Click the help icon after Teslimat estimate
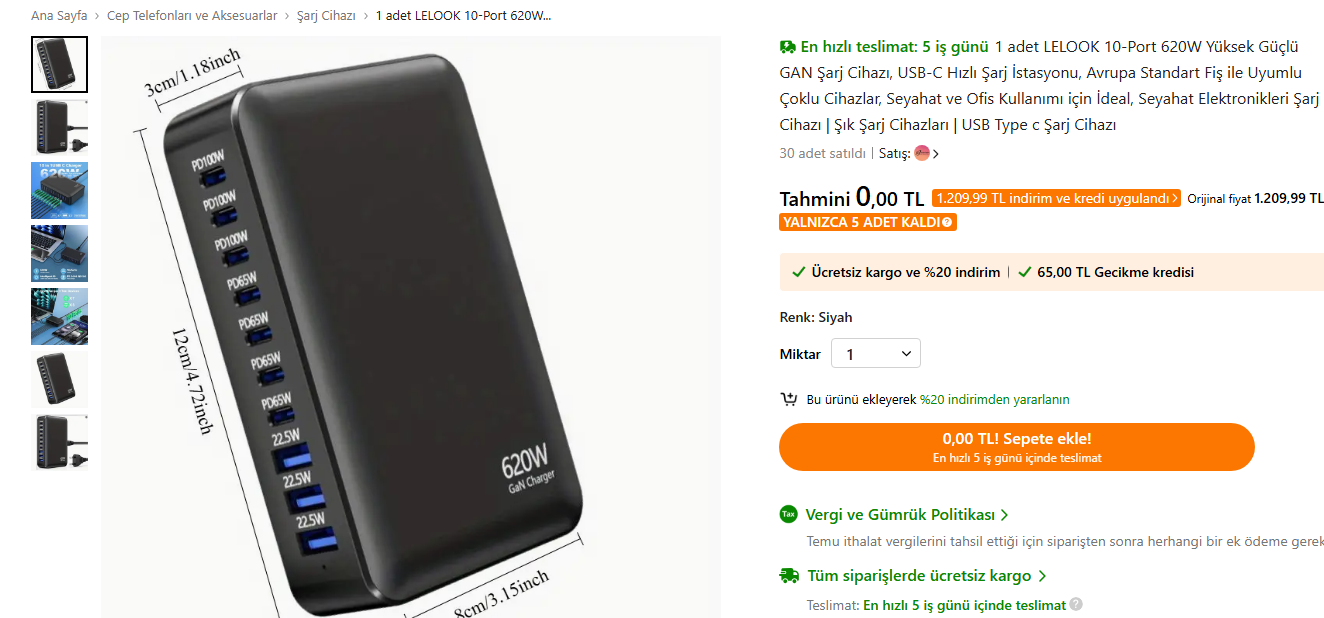 point(1076,605)
